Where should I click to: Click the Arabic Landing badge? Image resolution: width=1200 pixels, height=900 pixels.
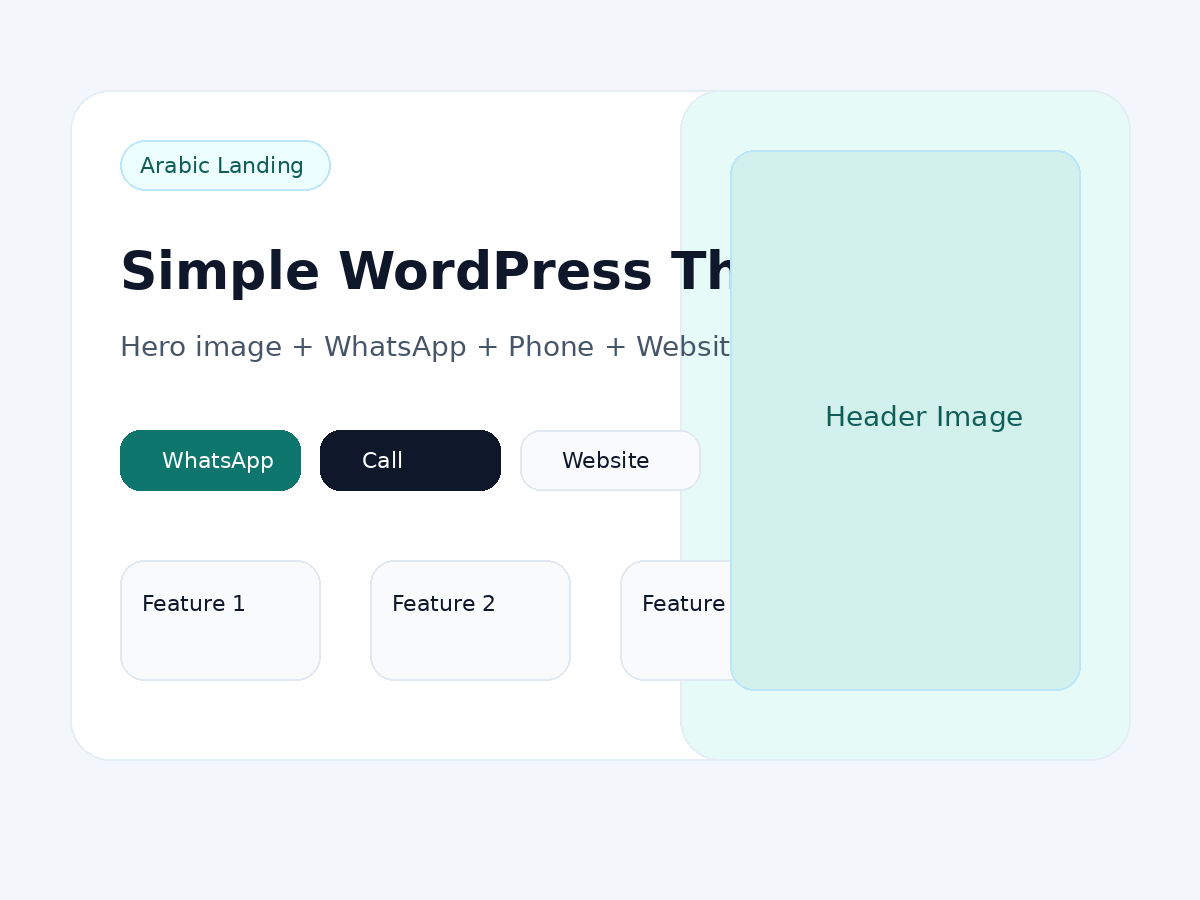pos(225,166)
